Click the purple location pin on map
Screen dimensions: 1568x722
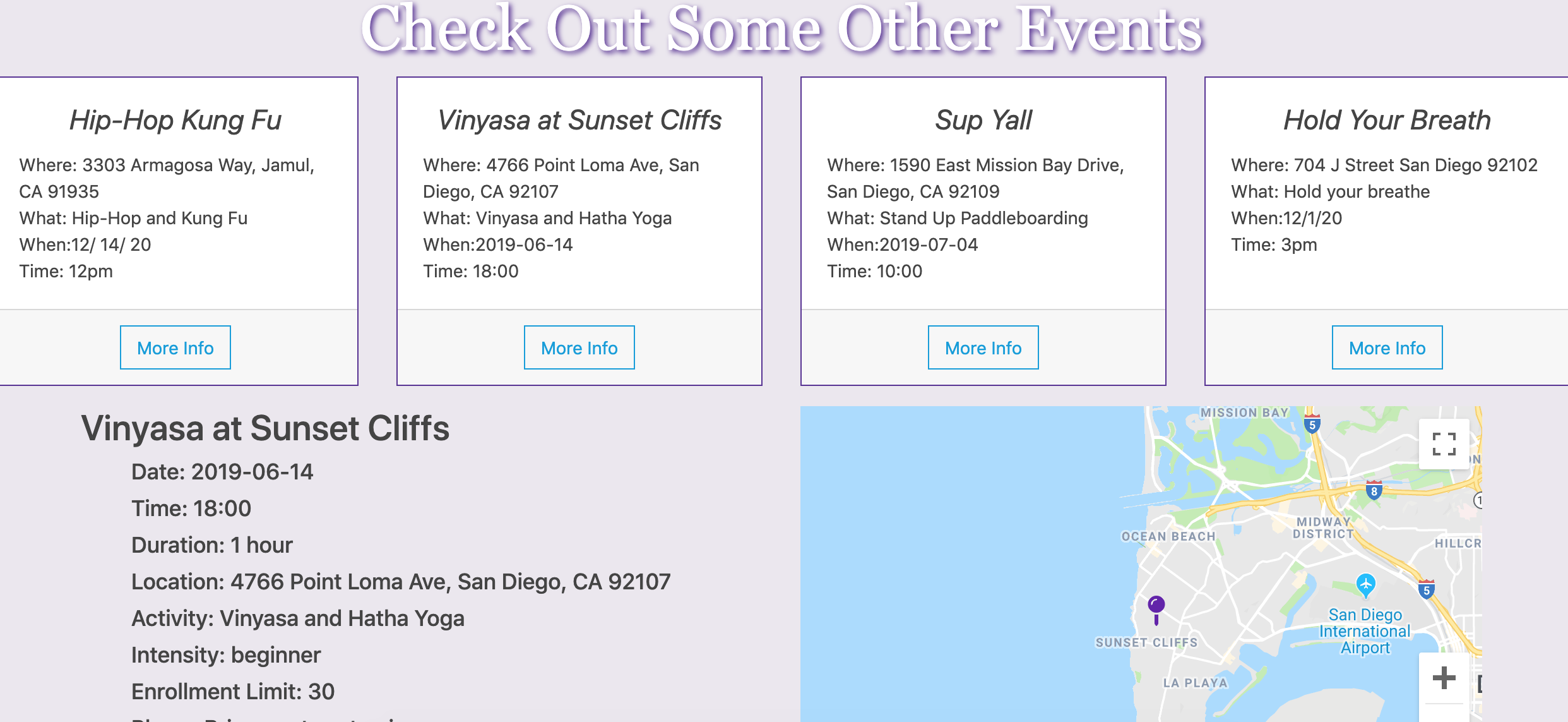(1156, 606)
